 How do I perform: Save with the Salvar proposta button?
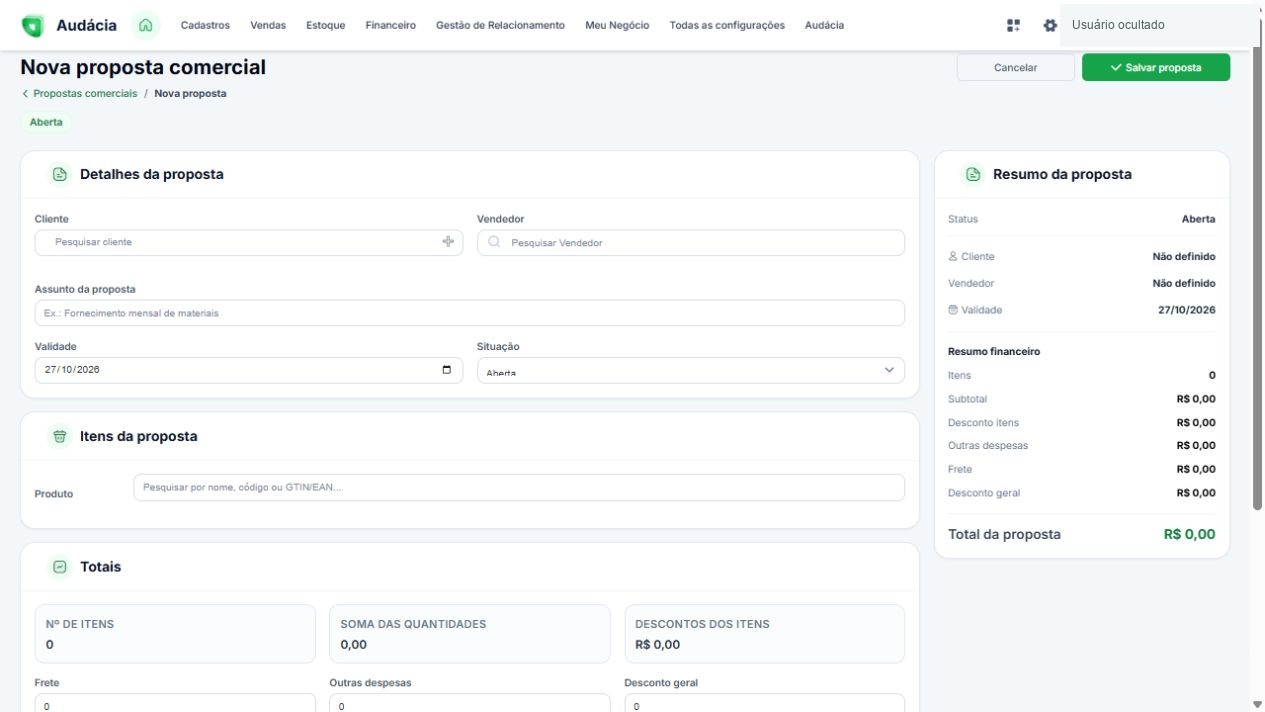pos(1156,67)
